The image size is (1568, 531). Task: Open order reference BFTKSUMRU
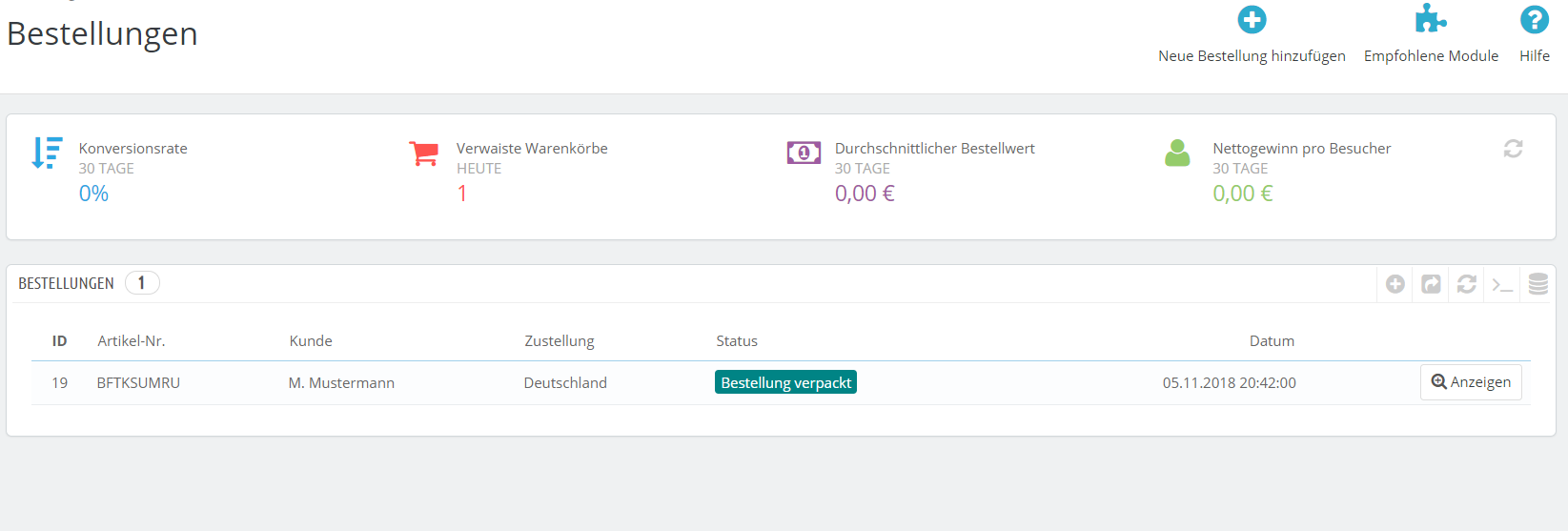(138, 382)
